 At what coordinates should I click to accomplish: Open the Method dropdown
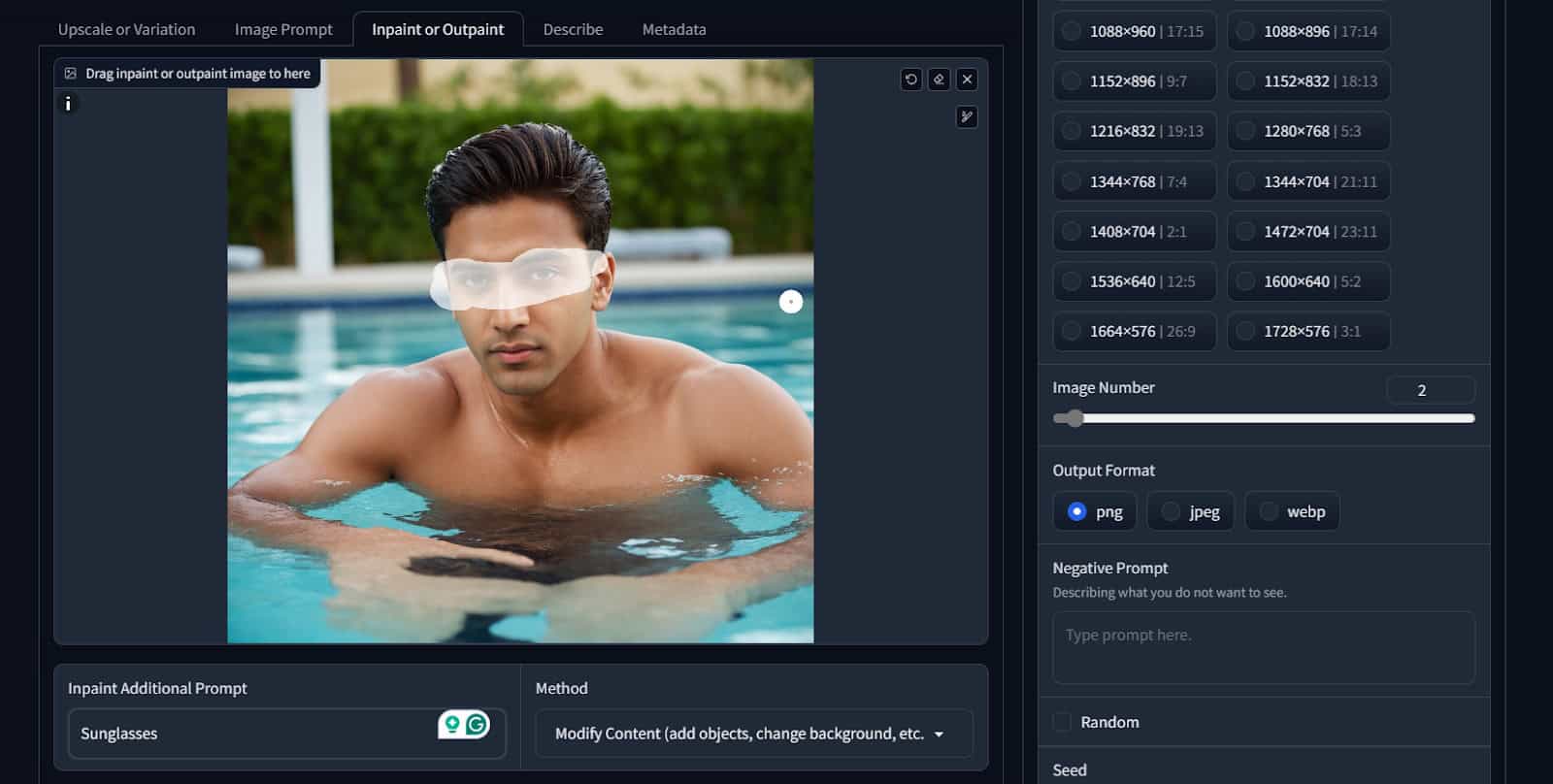753,734
